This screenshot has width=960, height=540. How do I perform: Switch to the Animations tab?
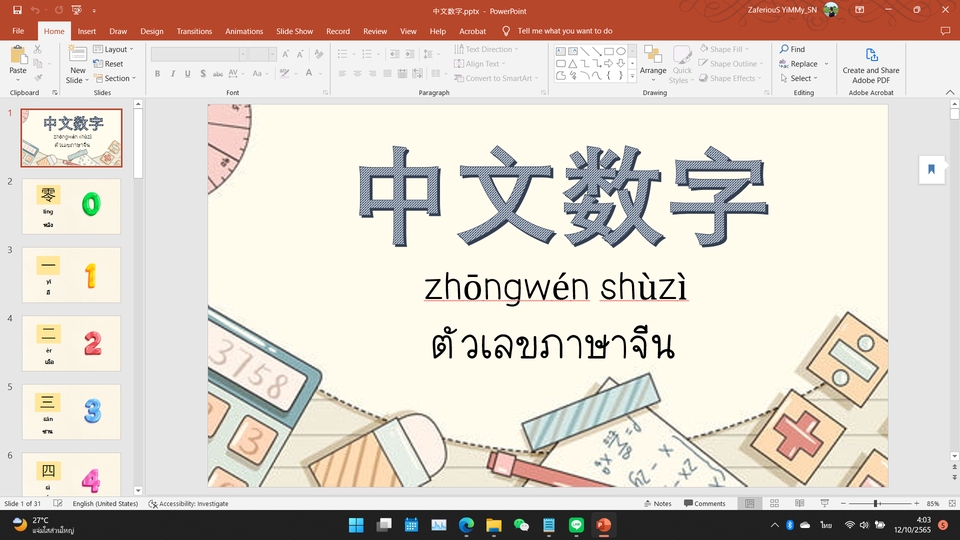coord(244,31)
